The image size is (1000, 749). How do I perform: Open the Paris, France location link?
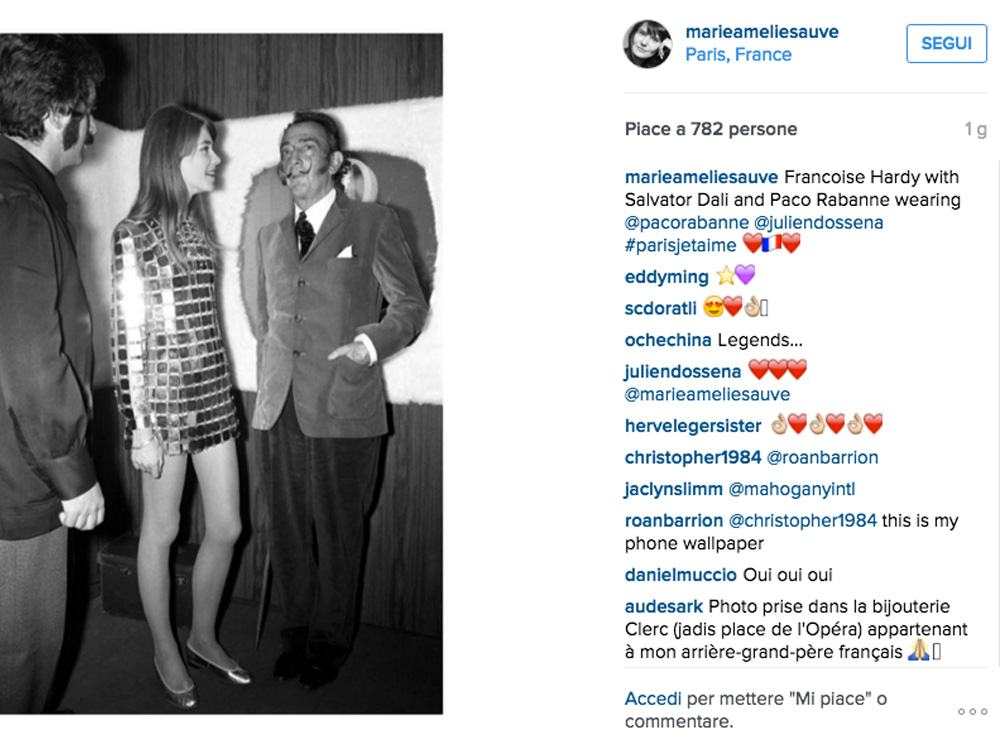pyautogui.click(x=738, y=55)
